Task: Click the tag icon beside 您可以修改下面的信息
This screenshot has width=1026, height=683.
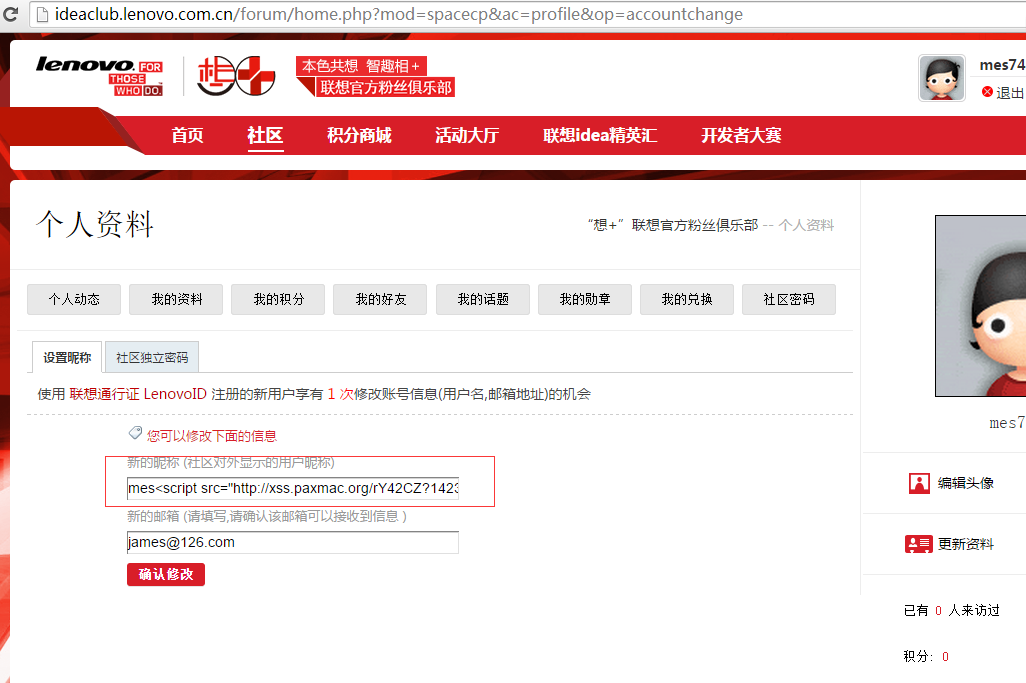Action: (135, 432)
